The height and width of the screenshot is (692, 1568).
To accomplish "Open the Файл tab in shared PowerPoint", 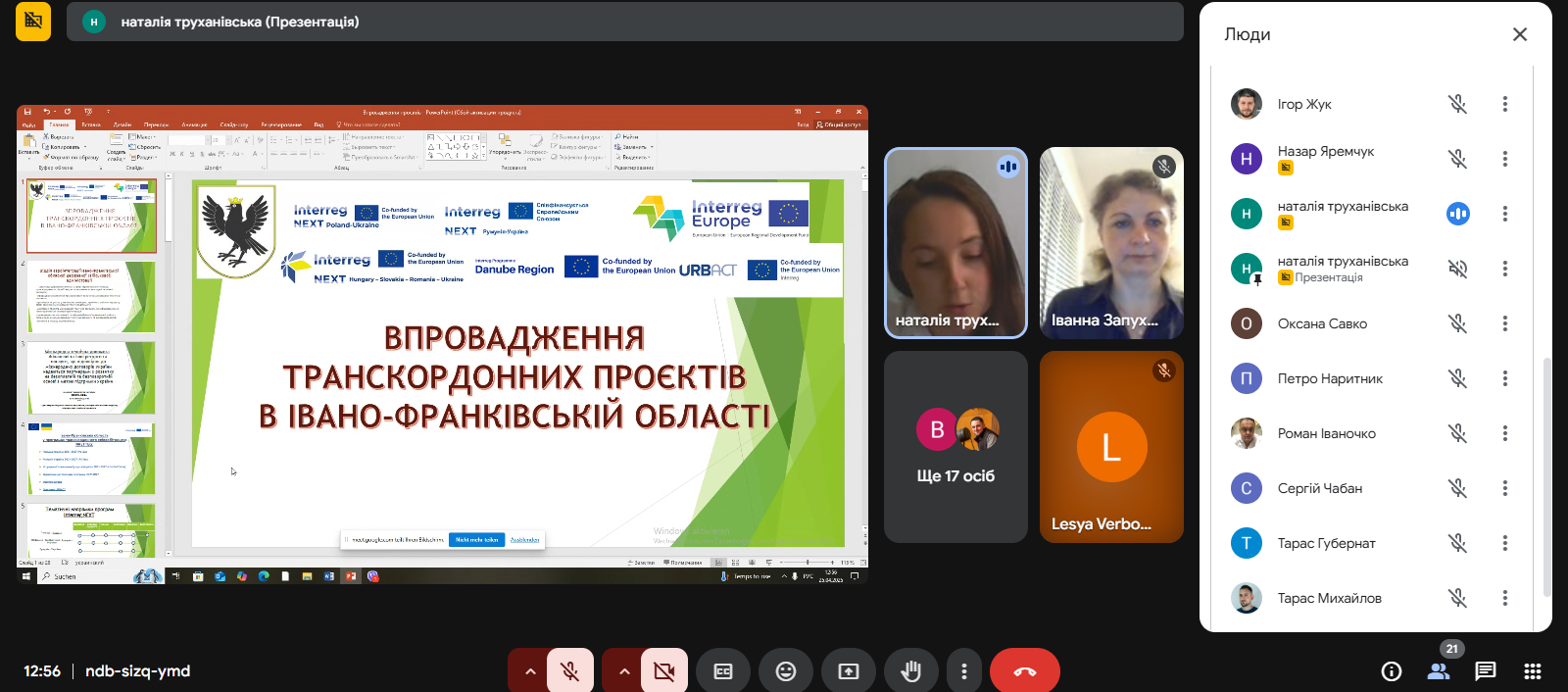I will (x=28, y=124).
